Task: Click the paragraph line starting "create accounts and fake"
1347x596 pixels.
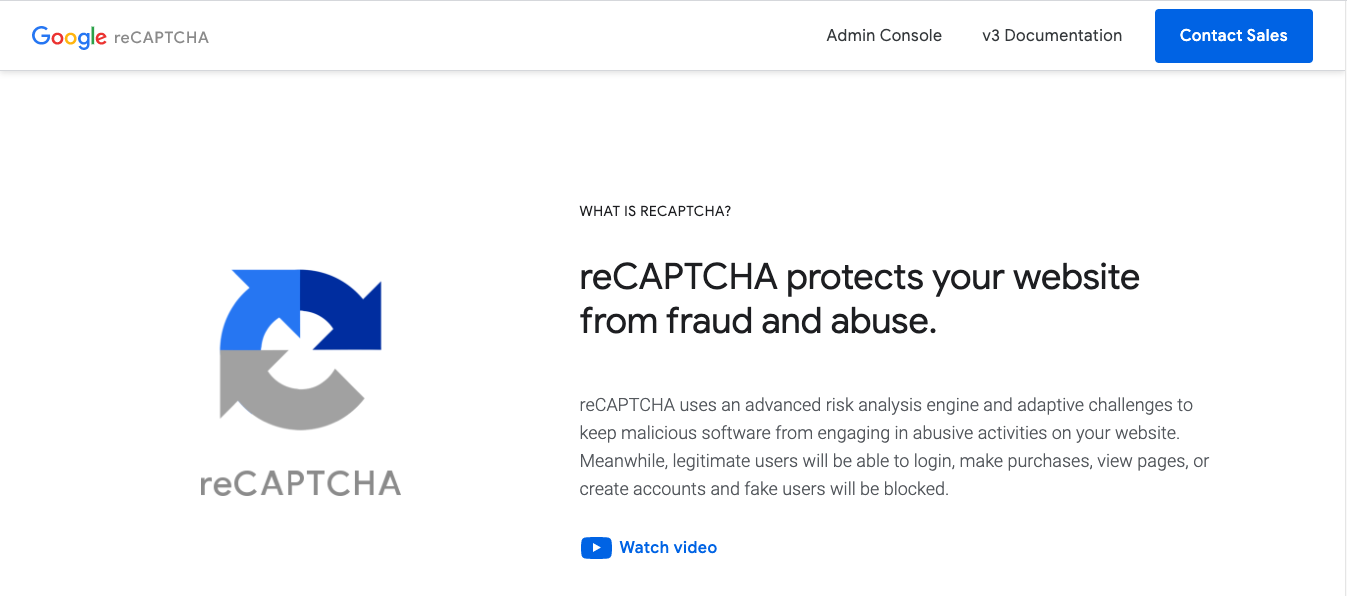Action: click(764, 489)
